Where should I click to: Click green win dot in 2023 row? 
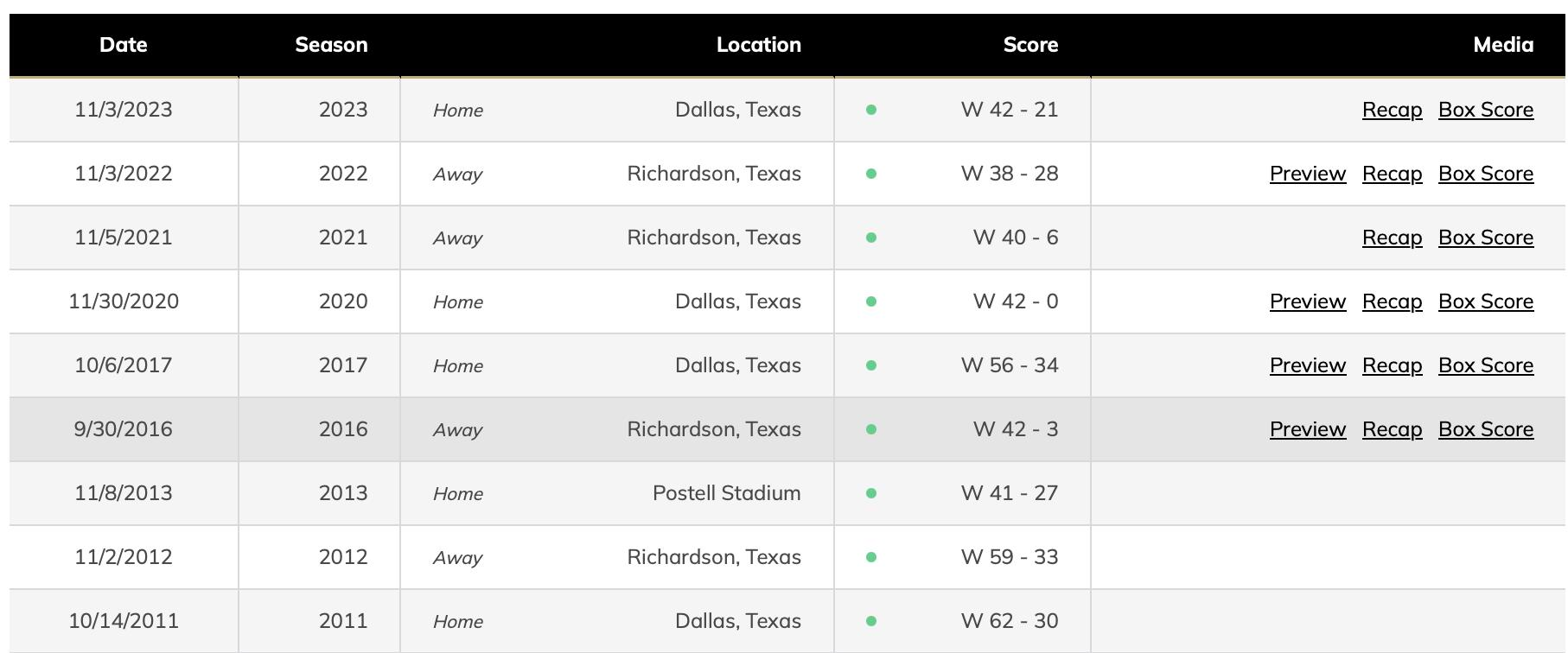coord(871,110)
